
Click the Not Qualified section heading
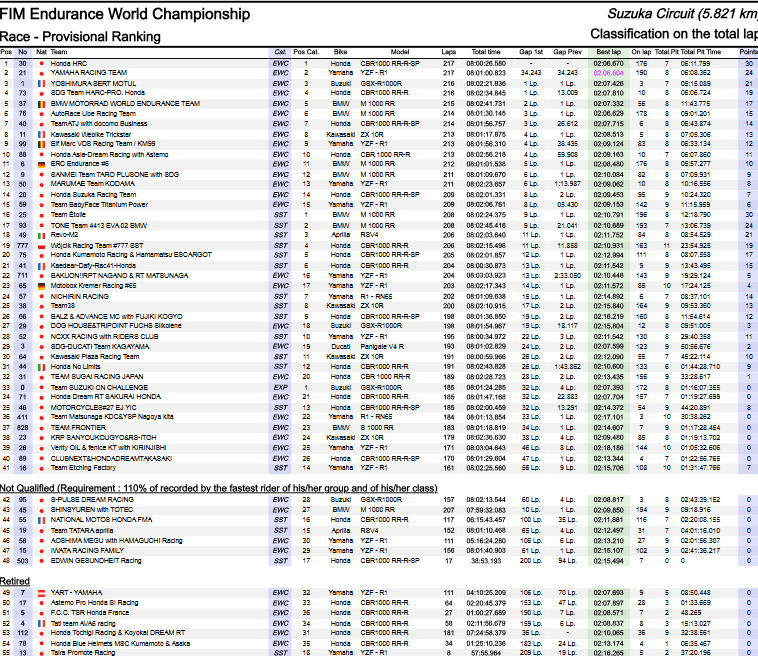coord(219,488)
